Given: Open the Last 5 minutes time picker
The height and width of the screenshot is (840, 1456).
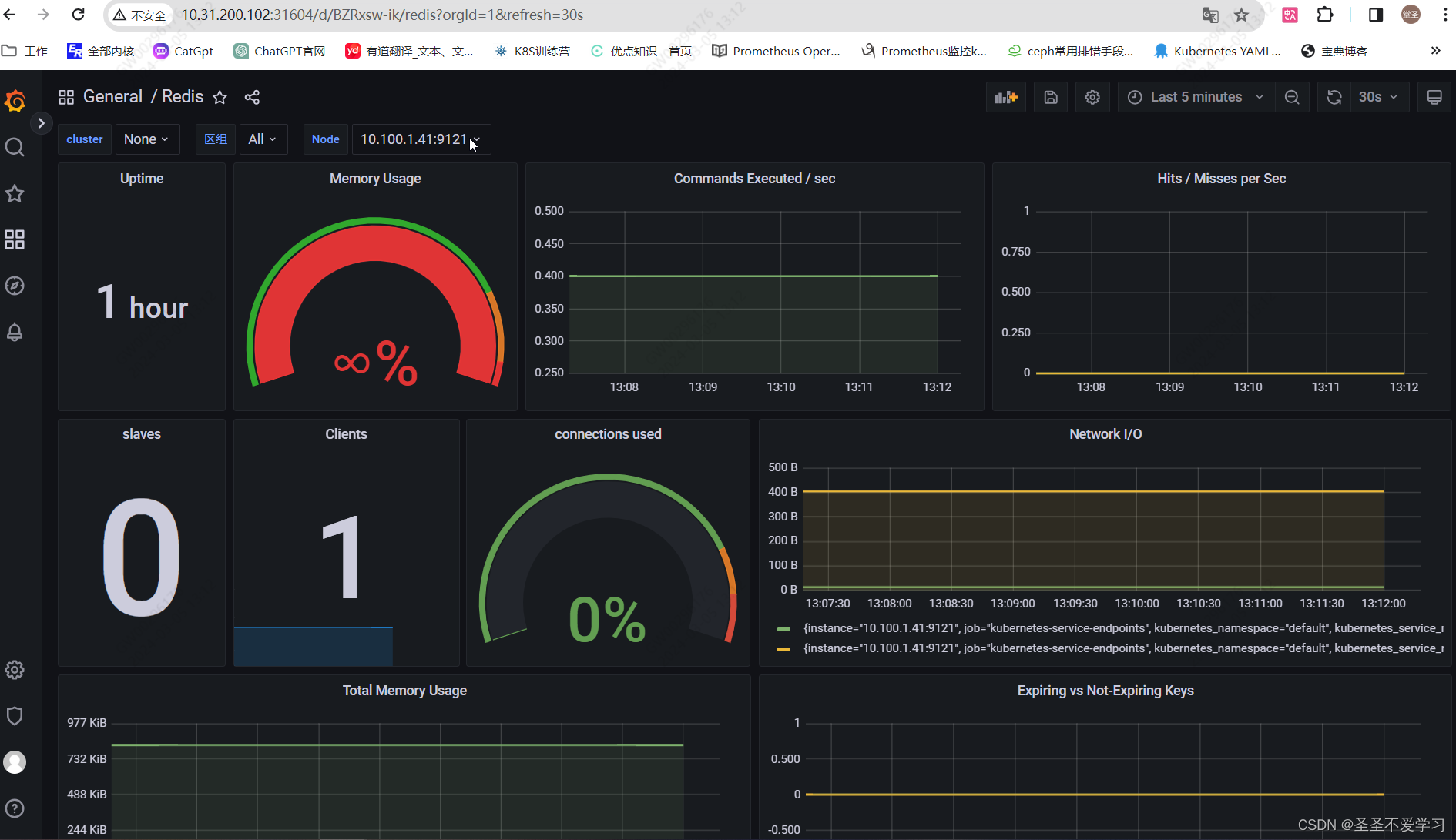Looking at the screenshot, I should [1196, 97].
